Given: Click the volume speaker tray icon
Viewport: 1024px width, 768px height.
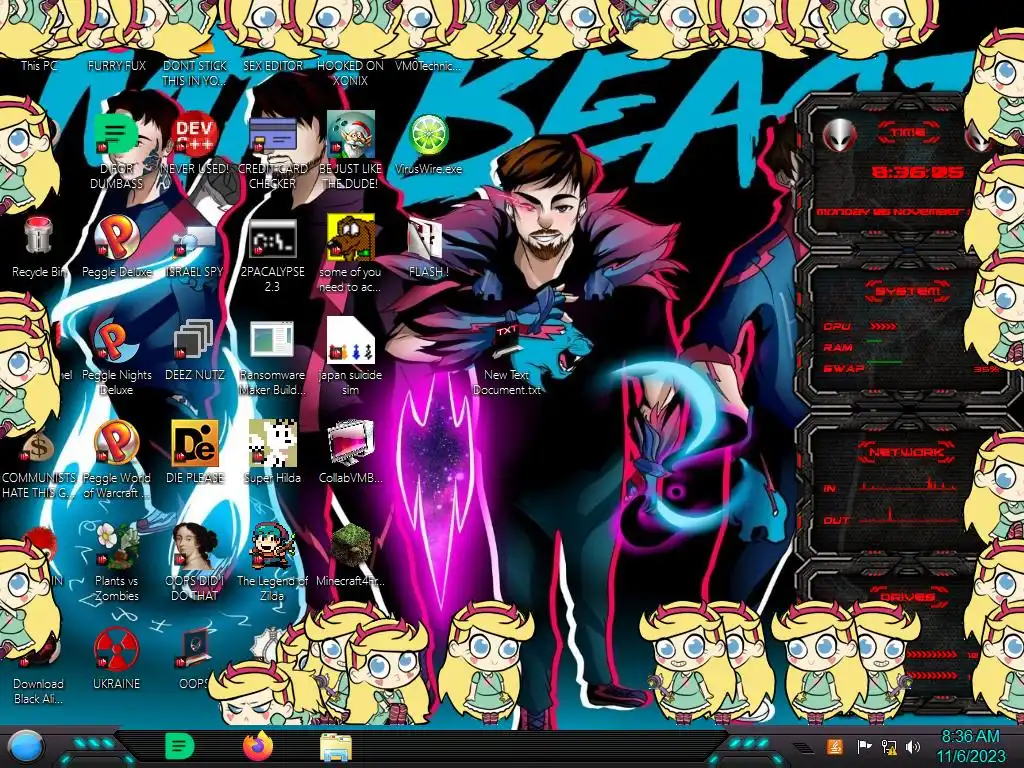Looking at the screenshot, I should tap(913, 747).
